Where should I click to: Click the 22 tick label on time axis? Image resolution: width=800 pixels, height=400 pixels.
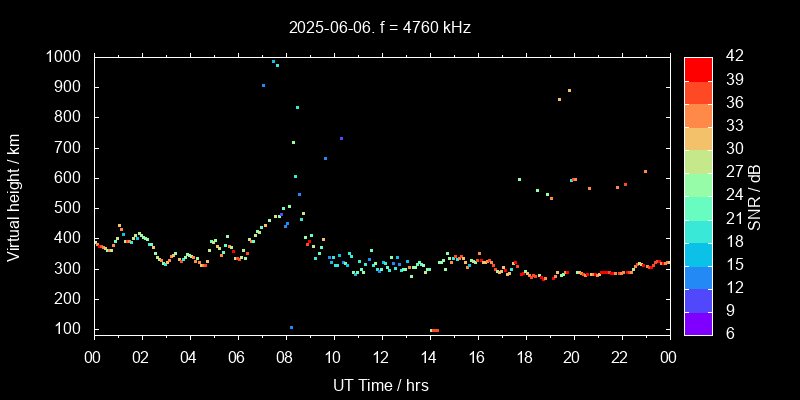tap(620, 358)
